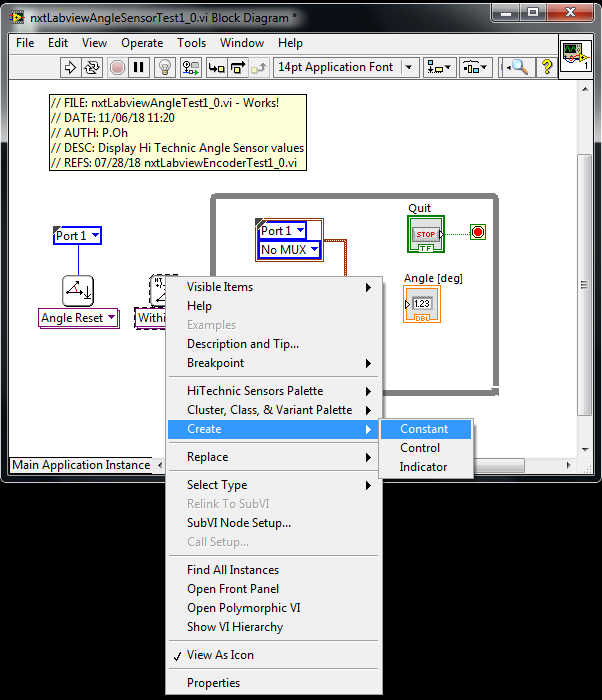Click the Search magnifier icon
This screenshot has width=602, height=700.
(517, 67)
